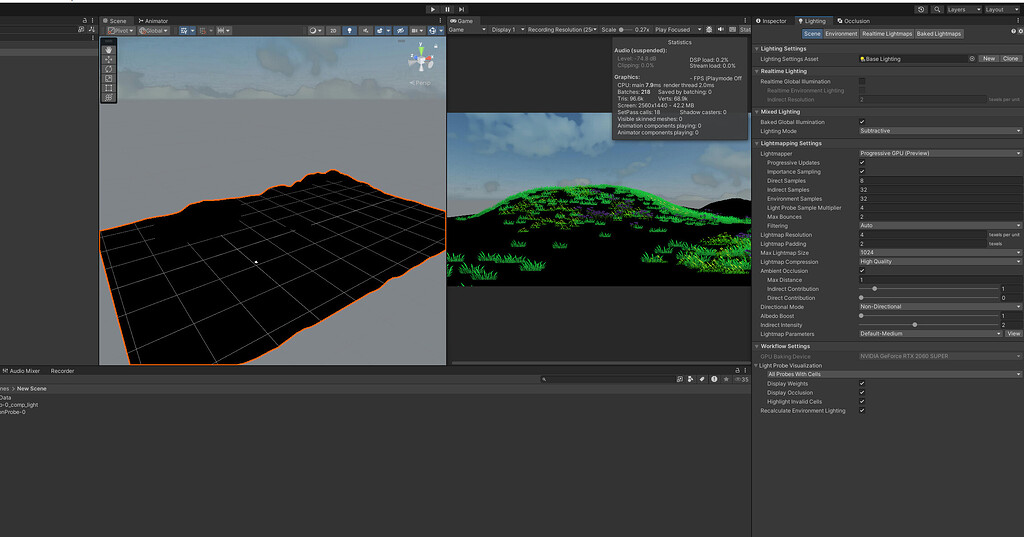
Task: Open the Lighting Mode dropdown
Action: point(939,131)
